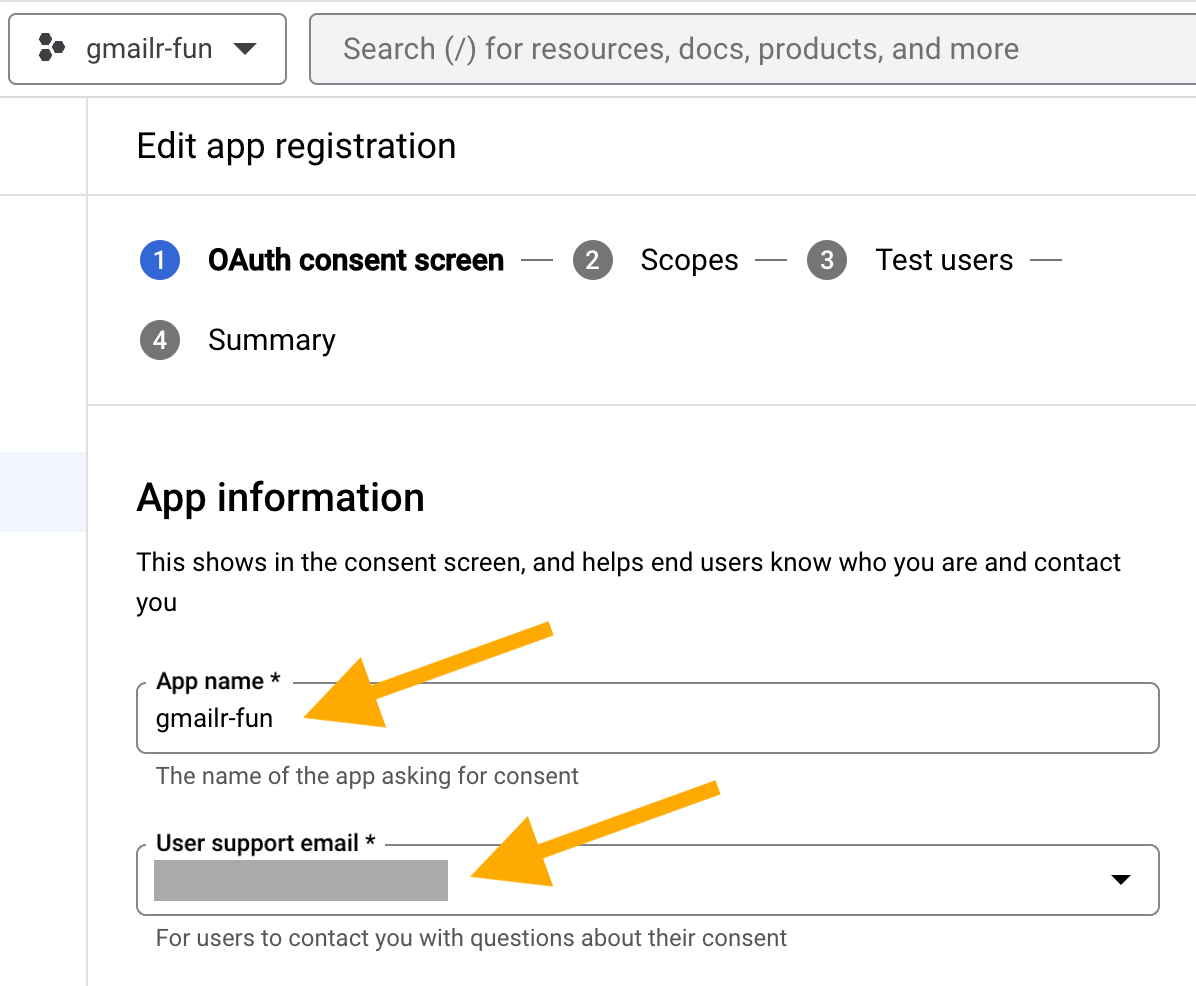Select step 1 circle icon for OAuth consent
The height and width of the screenshot is (986, 1196).
tap(160, 260)
